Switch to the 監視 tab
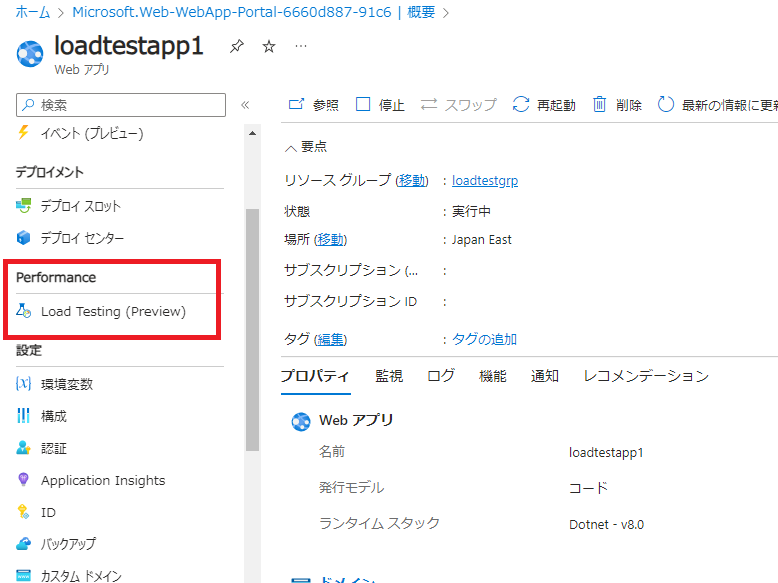This screenshot has height=583, width=778. click(x=389, y=376)
